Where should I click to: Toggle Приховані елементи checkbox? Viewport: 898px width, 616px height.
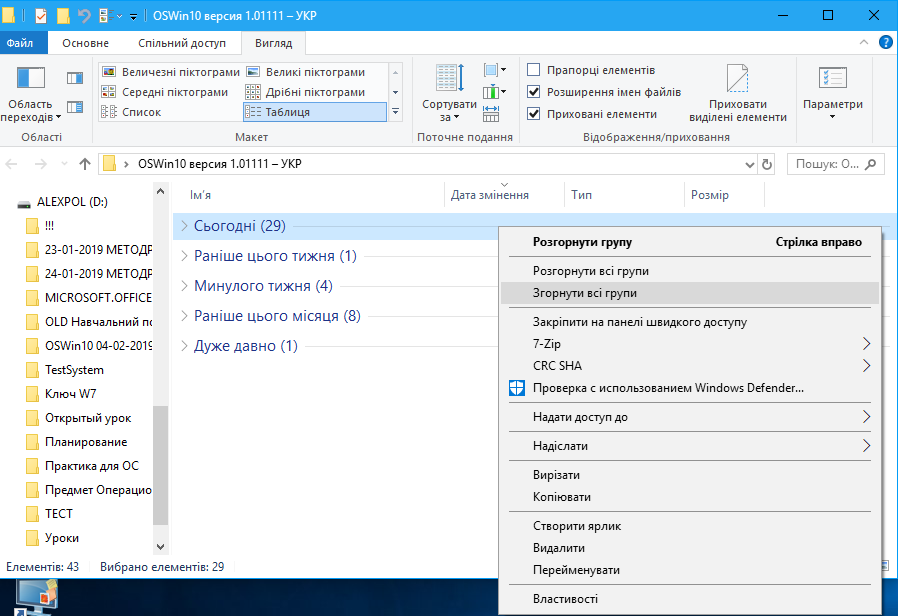tap(533, 113)
